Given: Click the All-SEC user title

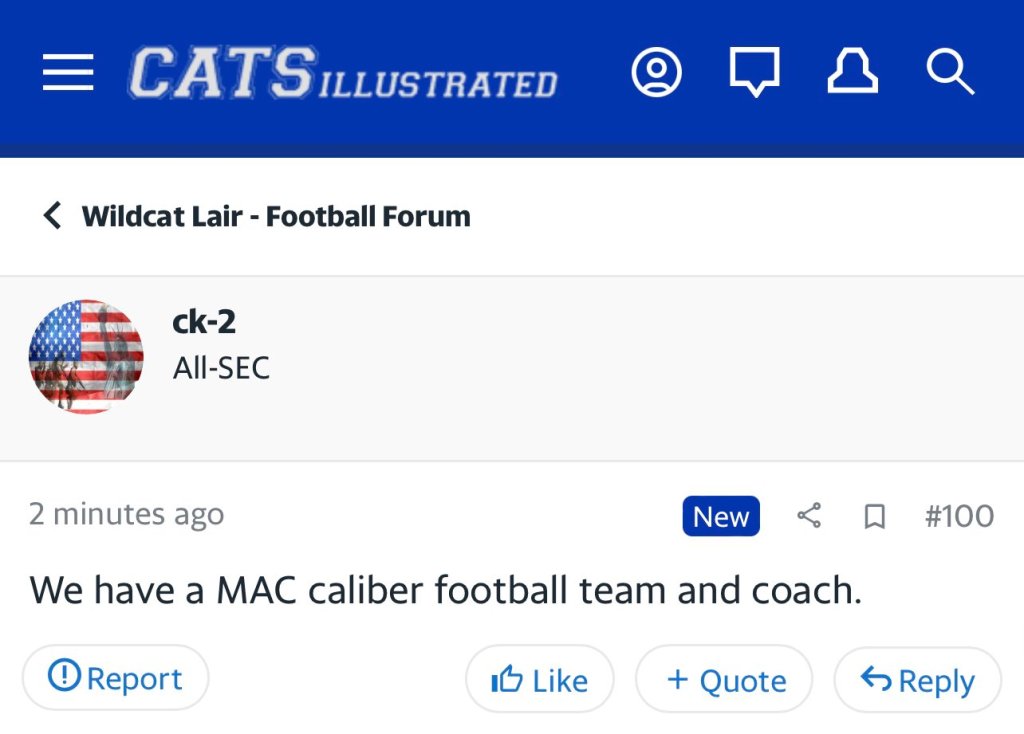Looking at the screenshot, I should (x=221, y=368).
